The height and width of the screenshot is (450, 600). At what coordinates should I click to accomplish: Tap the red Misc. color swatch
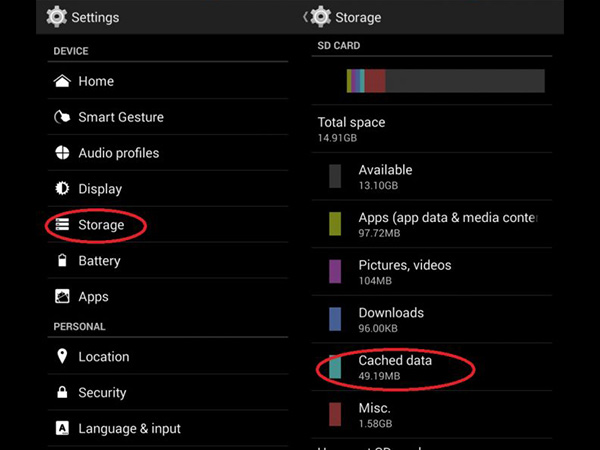click(x=336, y=414)
